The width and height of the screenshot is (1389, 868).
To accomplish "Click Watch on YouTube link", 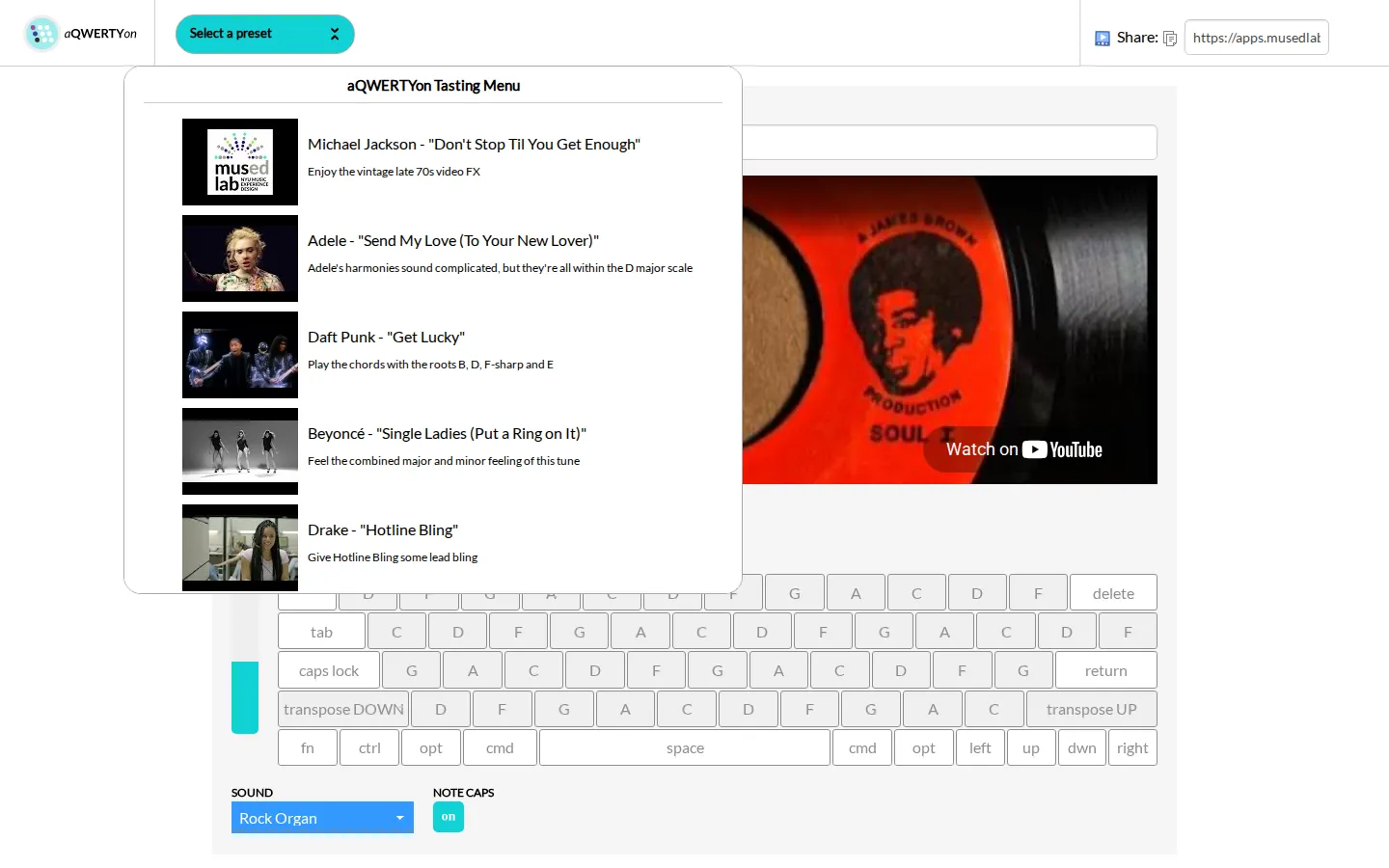I will 1023,449.
